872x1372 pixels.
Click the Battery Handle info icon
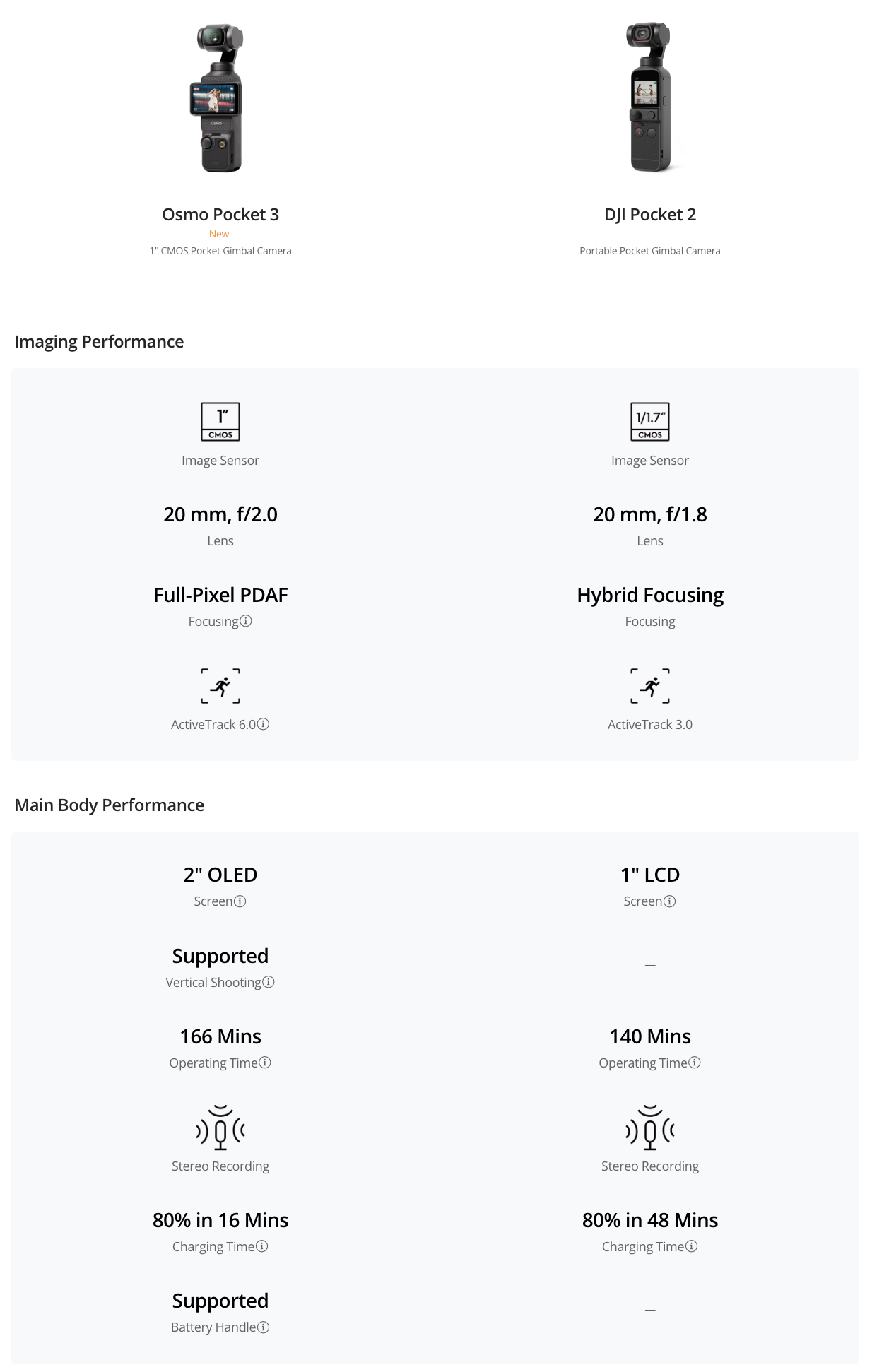[264, 1327]
